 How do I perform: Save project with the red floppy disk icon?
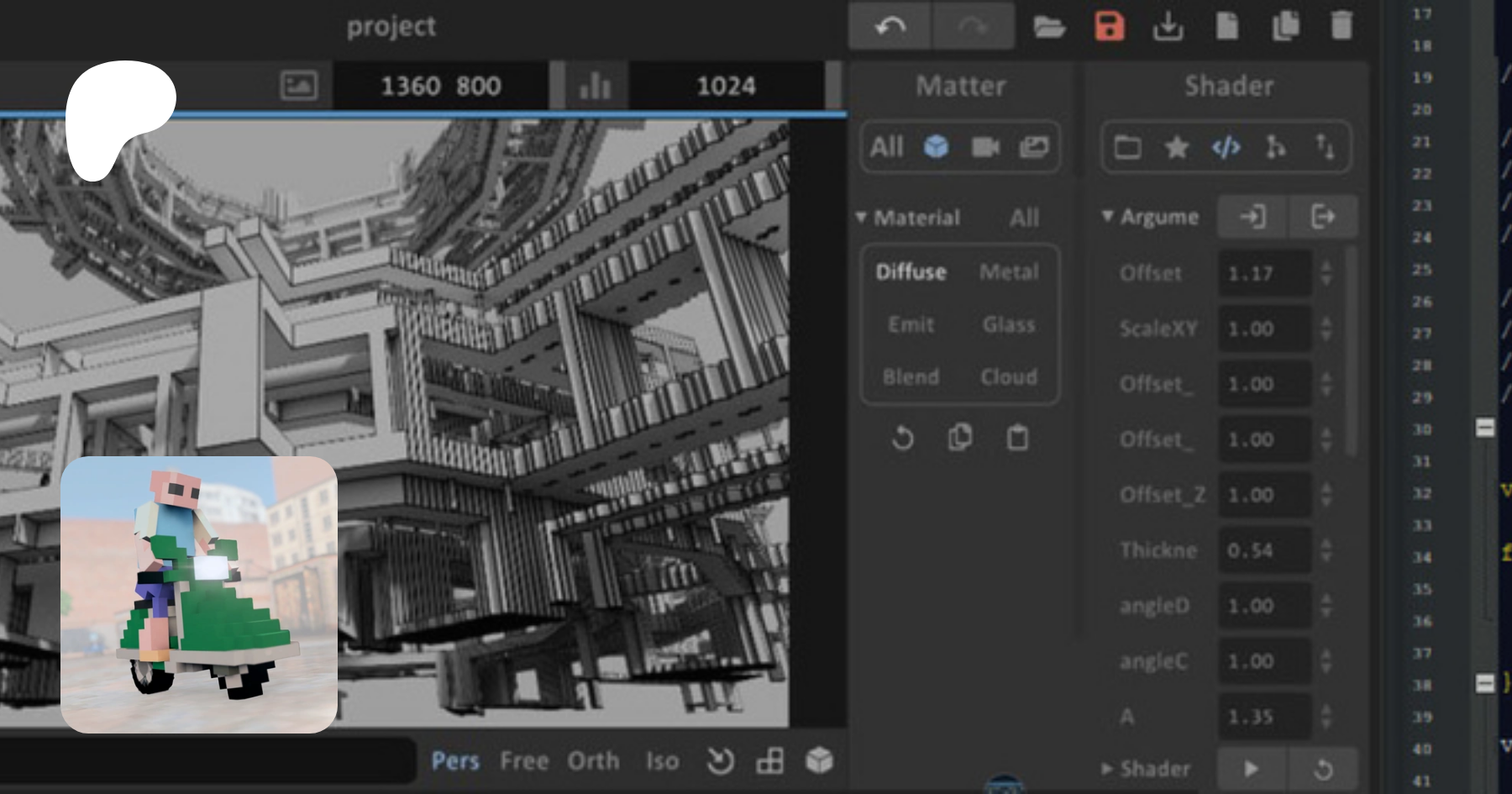click(x=1109, y=27)
